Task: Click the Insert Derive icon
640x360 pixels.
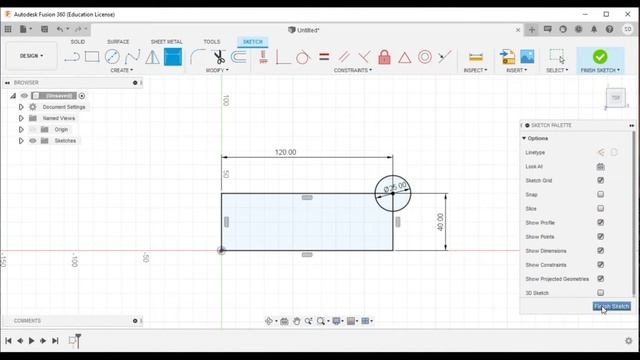Action: [x=507, y=57]
